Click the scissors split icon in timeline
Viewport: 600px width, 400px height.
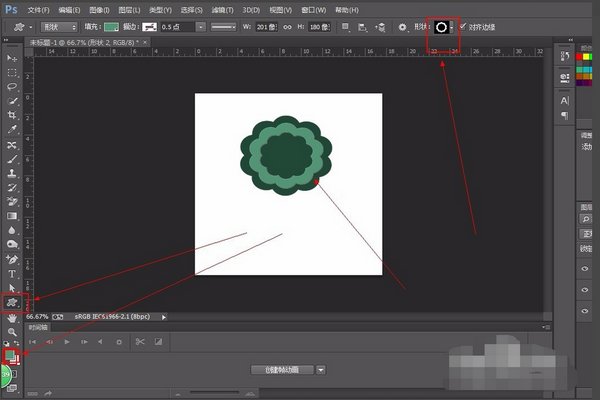pyautogui.click(x=140, y=342)
